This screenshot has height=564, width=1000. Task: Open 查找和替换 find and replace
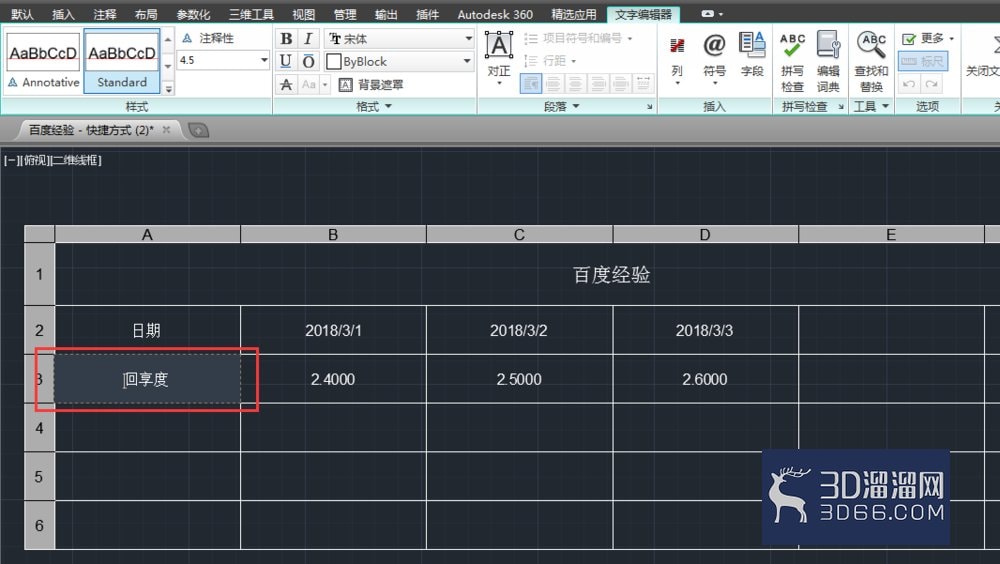point(871,62)
